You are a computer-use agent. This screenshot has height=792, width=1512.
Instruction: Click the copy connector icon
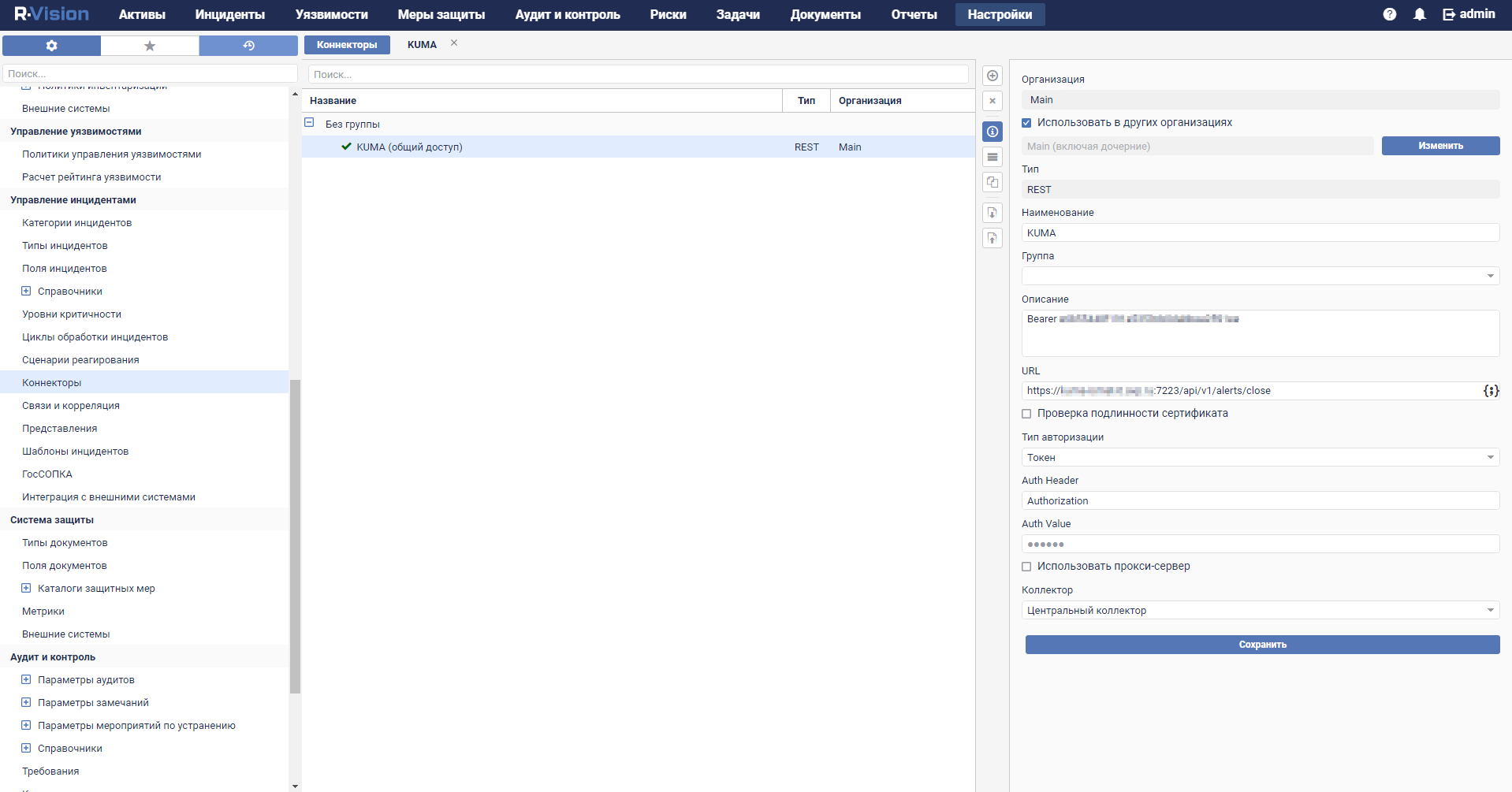click(992, 182)
